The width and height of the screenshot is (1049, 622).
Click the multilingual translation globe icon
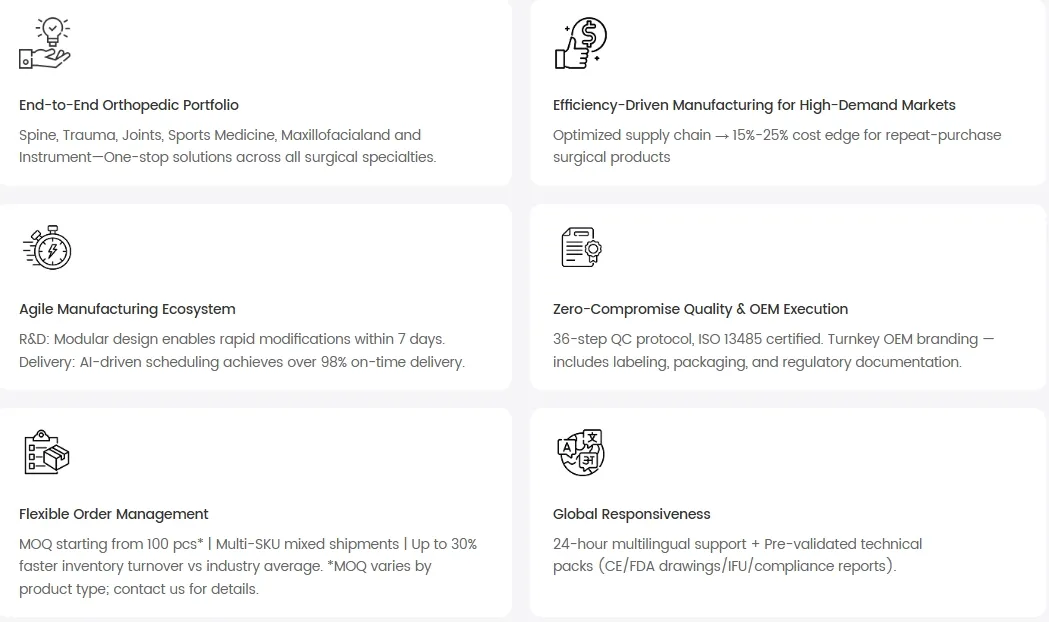point(580,452)
